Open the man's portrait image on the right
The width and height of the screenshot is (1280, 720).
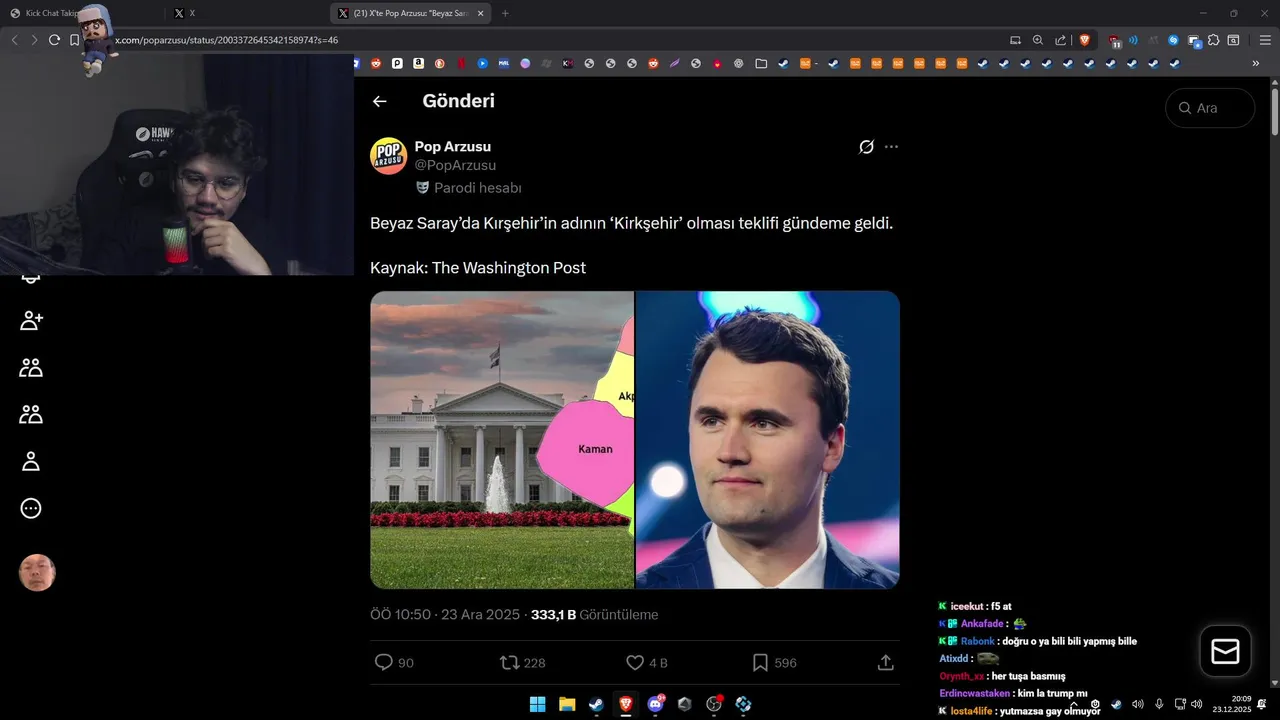[768, 440]
